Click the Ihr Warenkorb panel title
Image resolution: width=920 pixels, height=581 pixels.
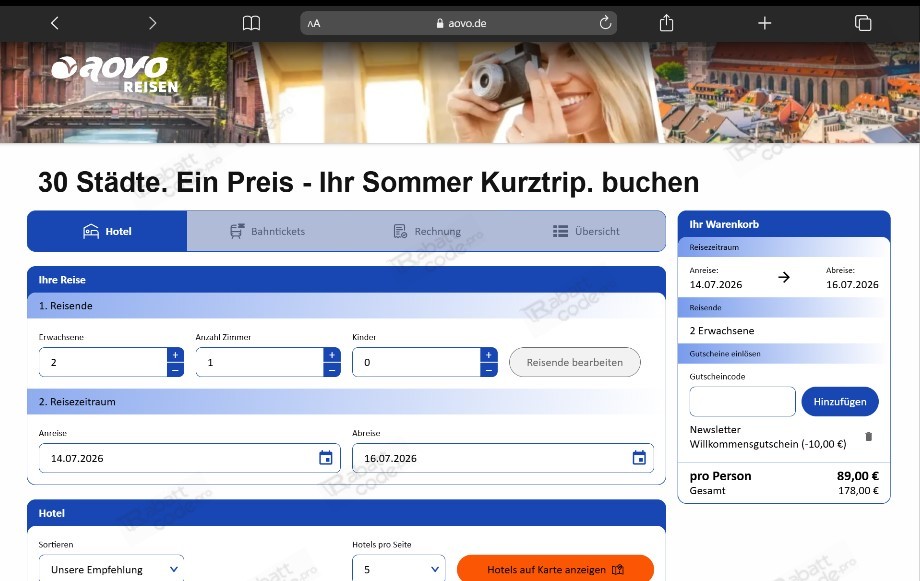[724, 224]
